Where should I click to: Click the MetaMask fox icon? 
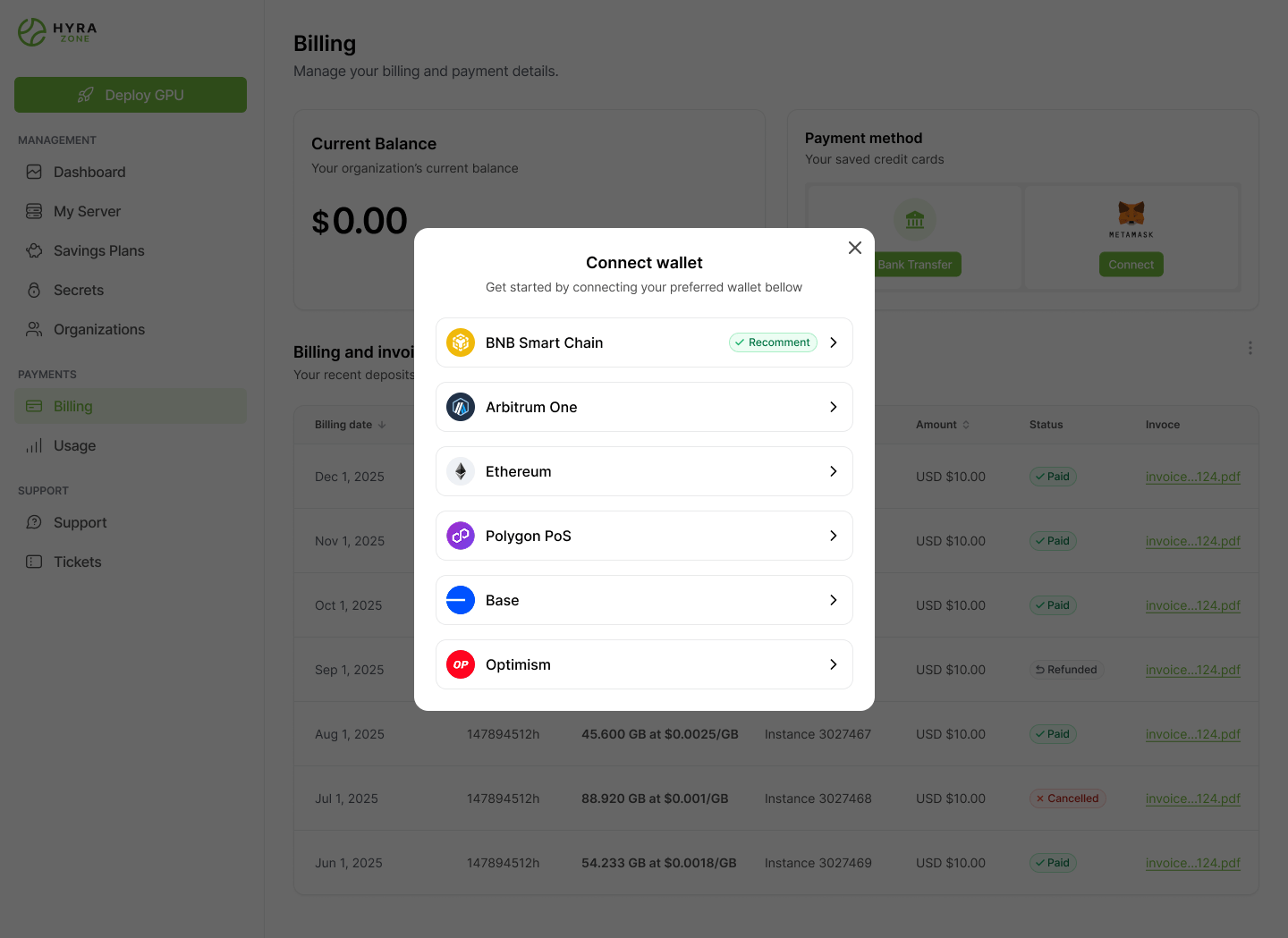point(1131,213)
